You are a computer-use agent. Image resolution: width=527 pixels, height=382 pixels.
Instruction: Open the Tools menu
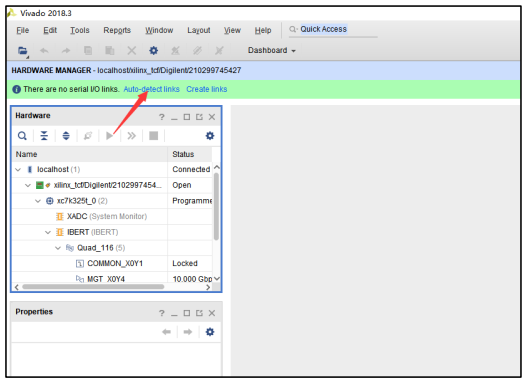(x=80, y=30)
